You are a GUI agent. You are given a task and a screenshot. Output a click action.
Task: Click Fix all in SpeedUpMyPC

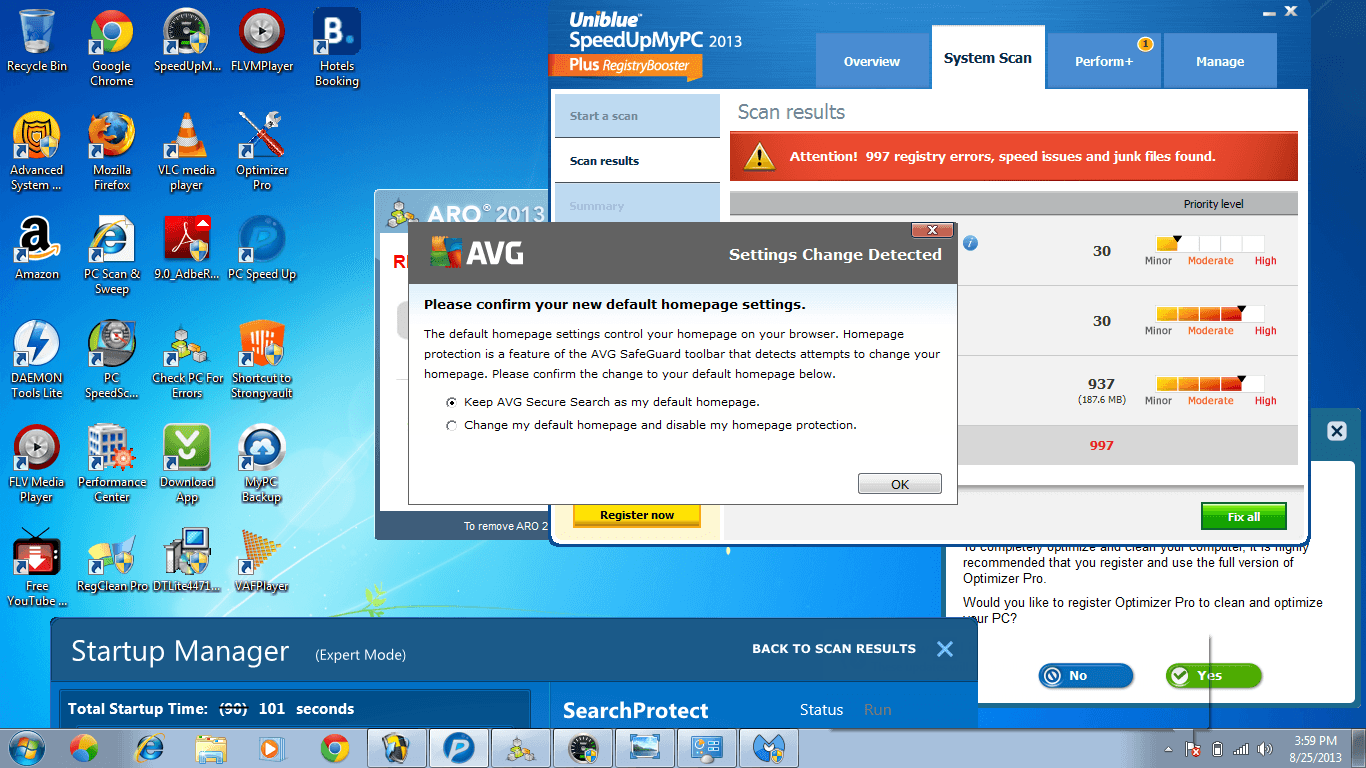(1244, 517)
